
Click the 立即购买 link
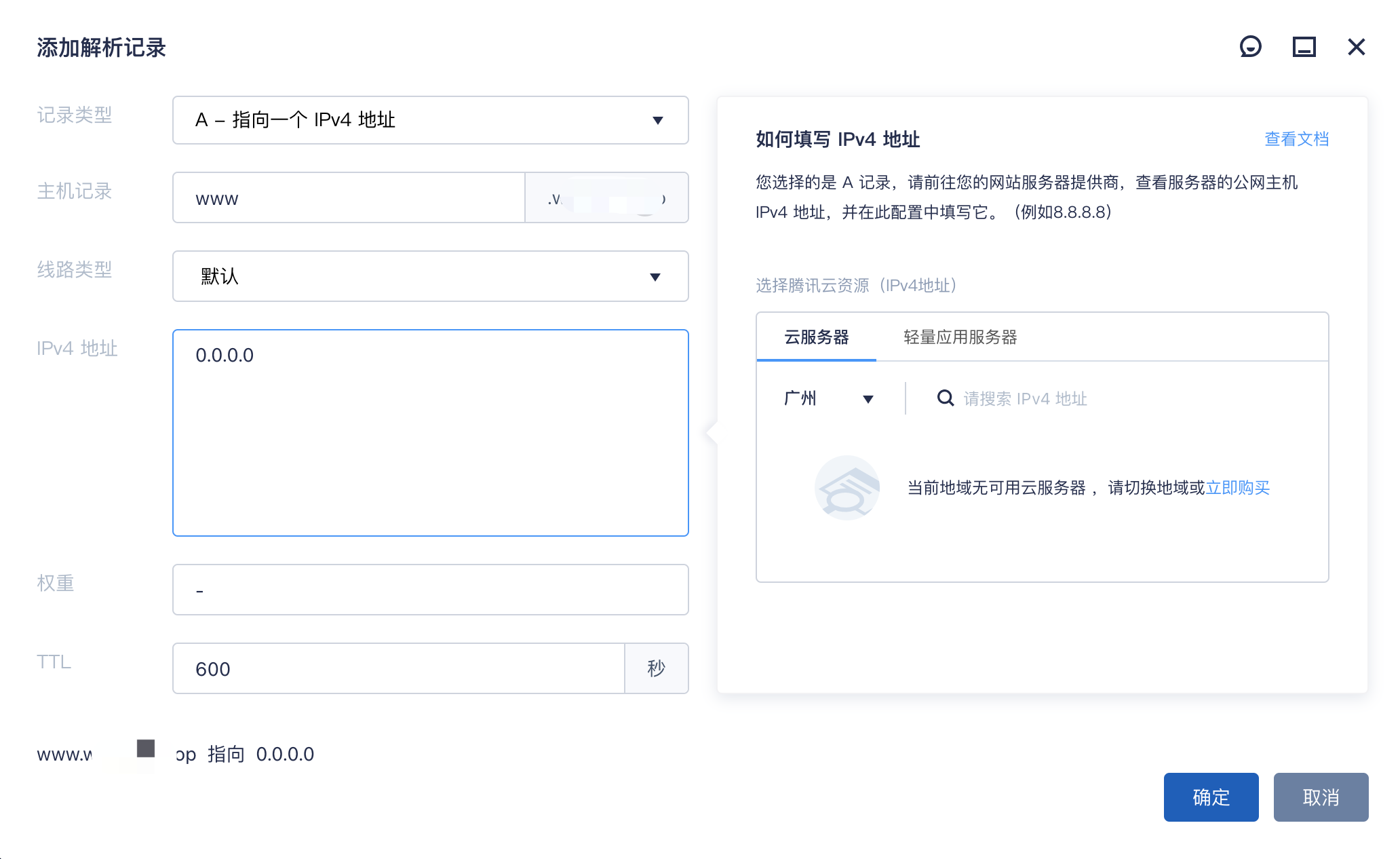[x=1239, y=487]
